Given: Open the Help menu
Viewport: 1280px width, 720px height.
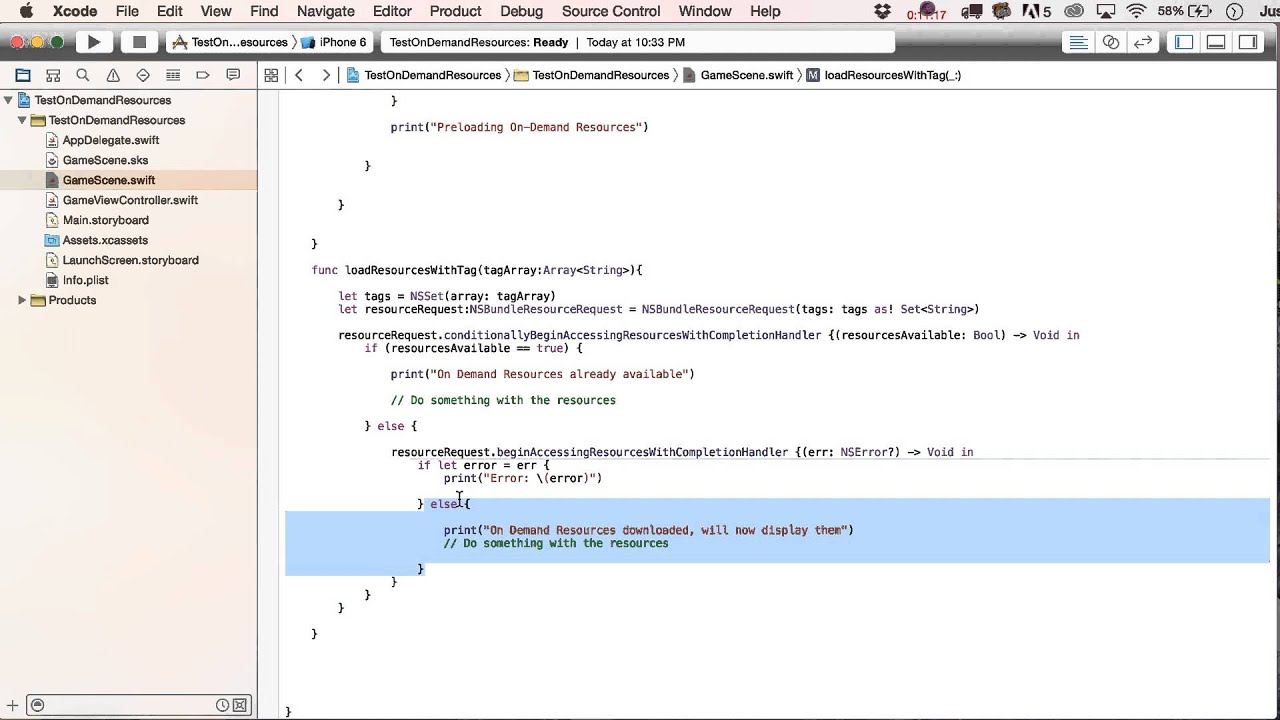Looking at the screenshot, I should (x=765, y=11).
